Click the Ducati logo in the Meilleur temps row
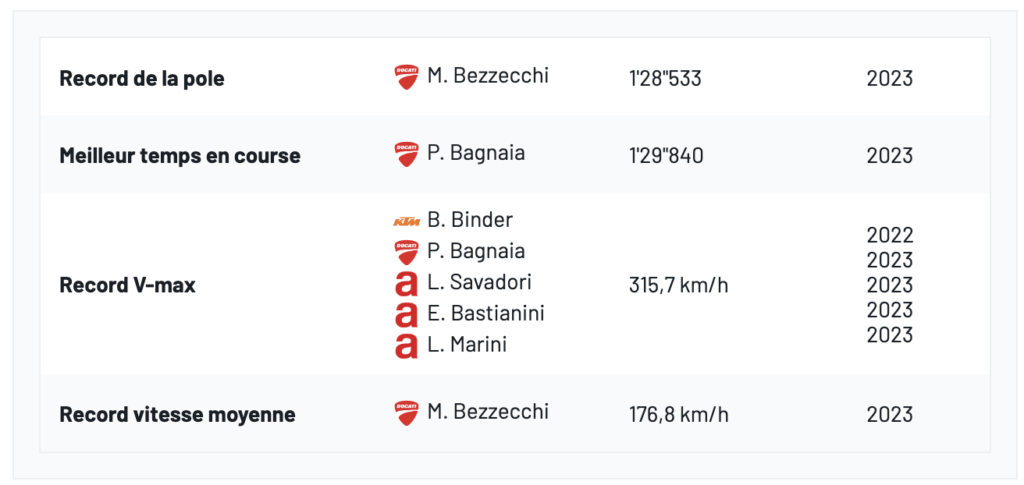The image size is (1024, 485). coord(406,154)
